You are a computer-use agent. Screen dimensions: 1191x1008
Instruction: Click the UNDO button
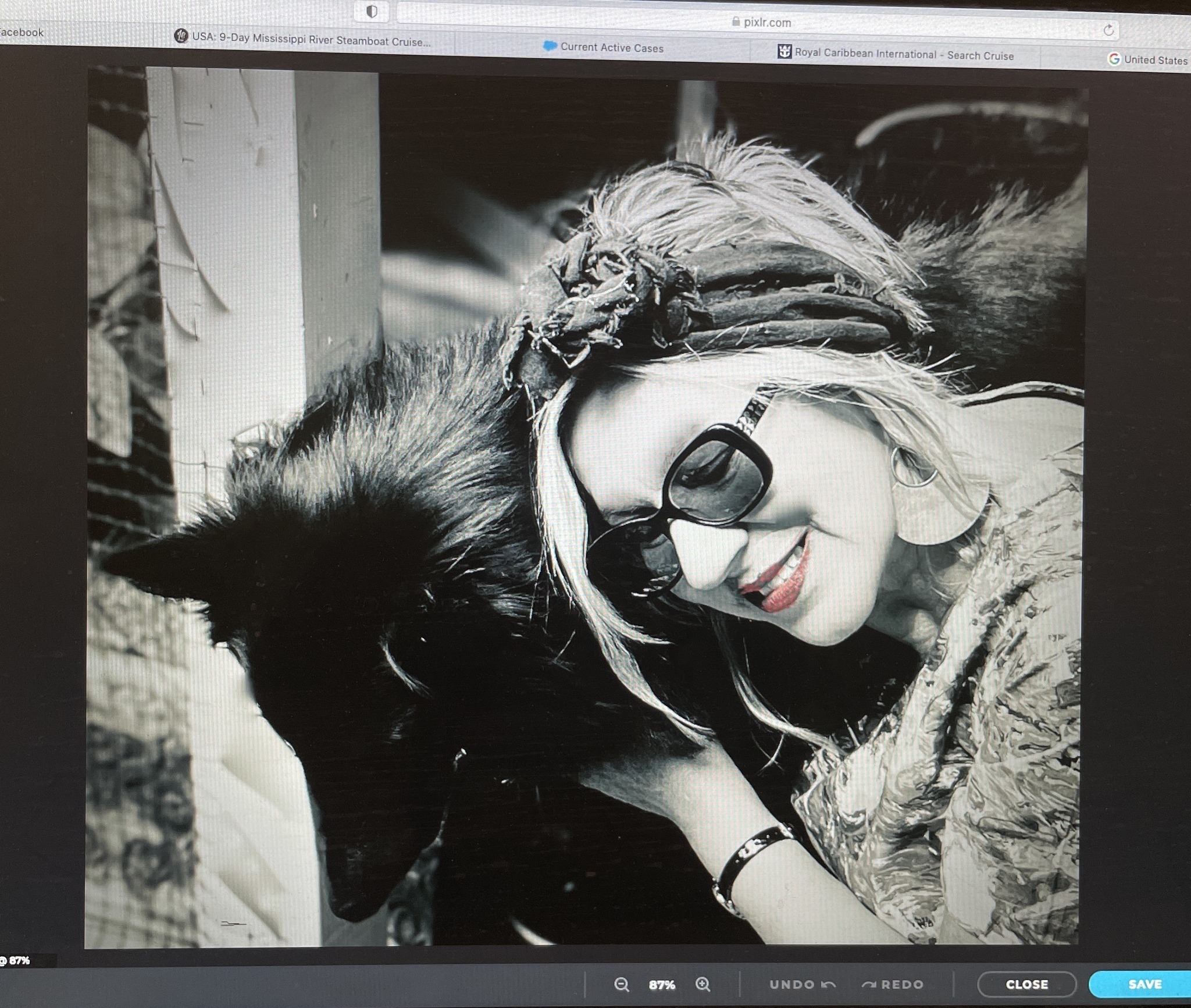click(x=803, y=984)
